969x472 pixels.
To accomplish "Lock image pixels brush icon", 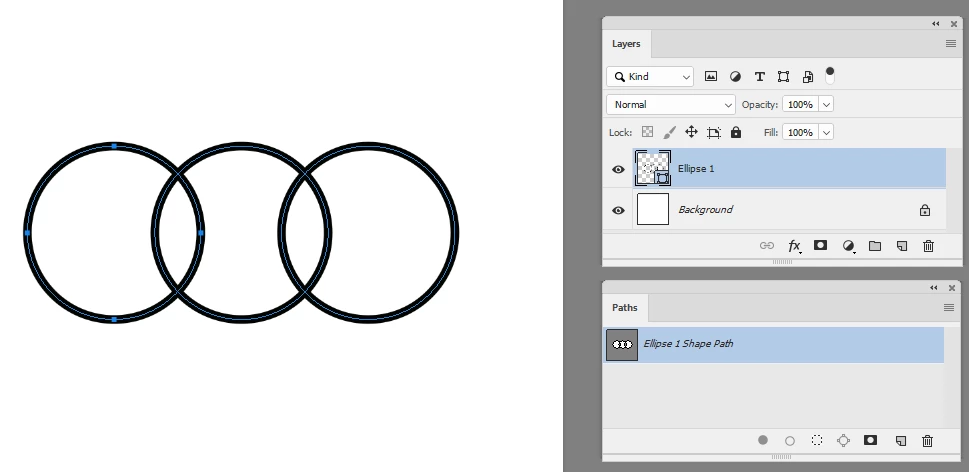I will (669, 132).
